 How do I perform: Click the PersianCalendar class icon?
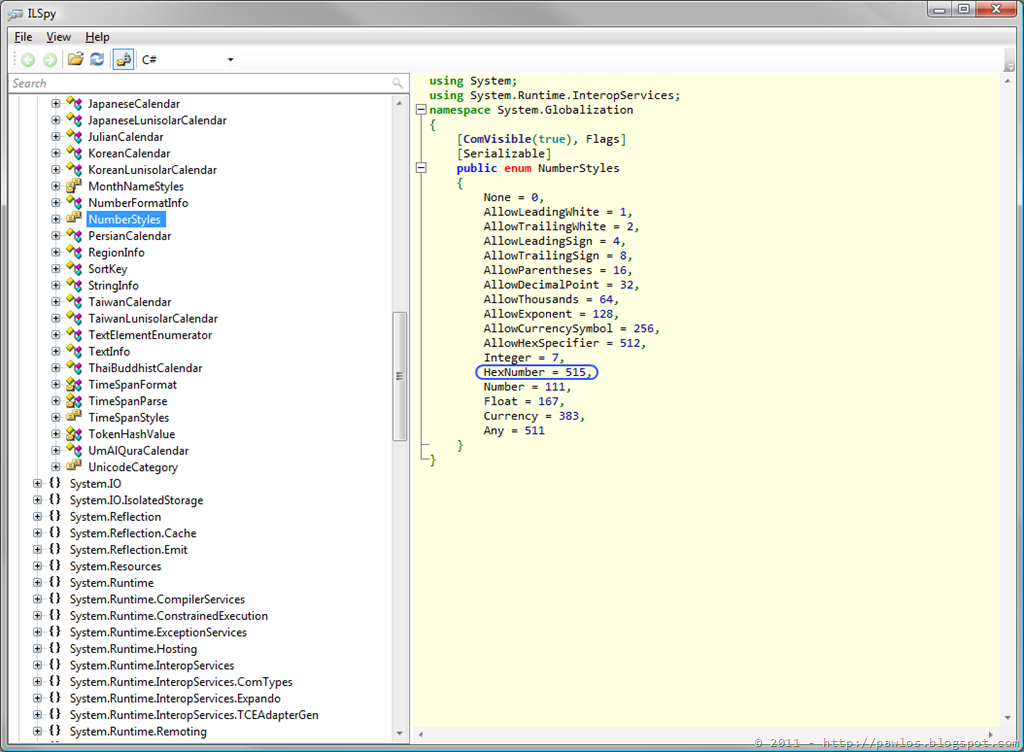click(x=74, y=236)
